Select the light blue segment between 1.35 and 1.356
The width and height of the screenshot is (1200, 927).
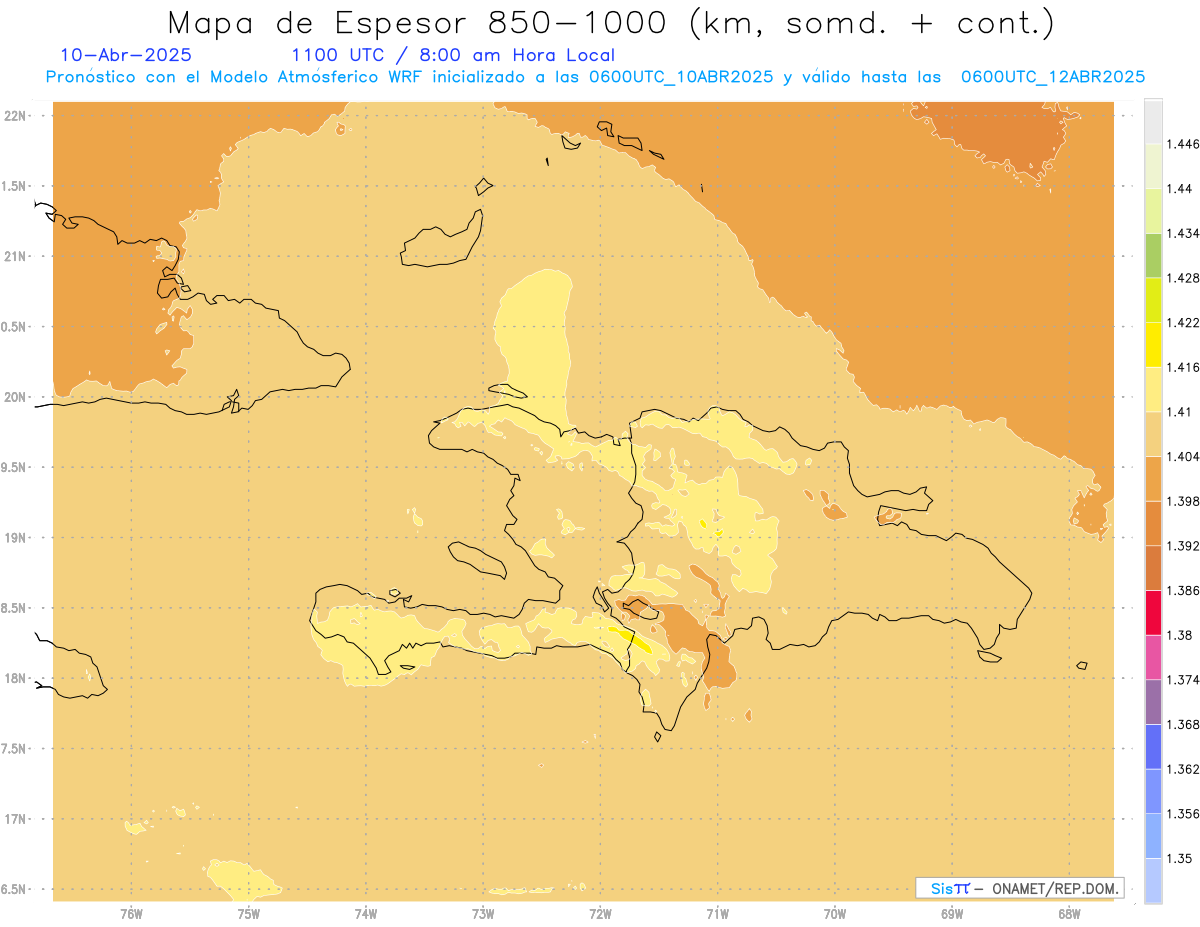[1153, 836]
